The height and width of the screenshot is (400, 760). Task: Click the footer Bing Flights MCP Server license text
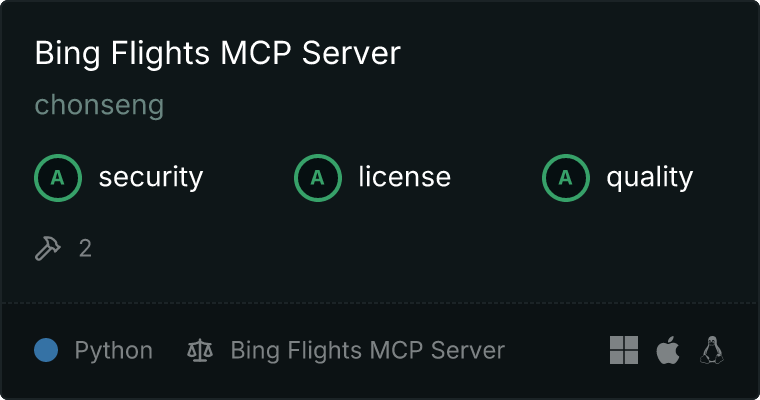pyautogui.click(x=367, y=351)
